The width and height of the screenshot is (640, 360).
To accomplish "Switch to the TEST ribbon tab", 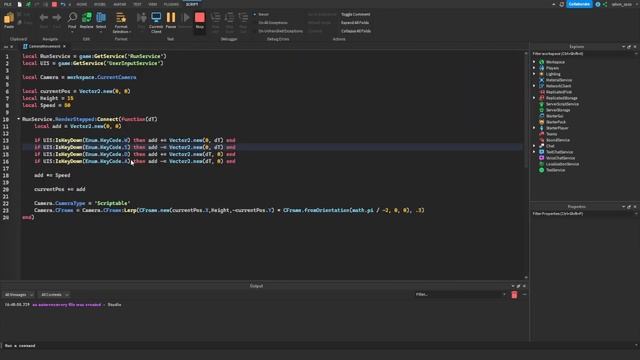I will coord(138,4).
